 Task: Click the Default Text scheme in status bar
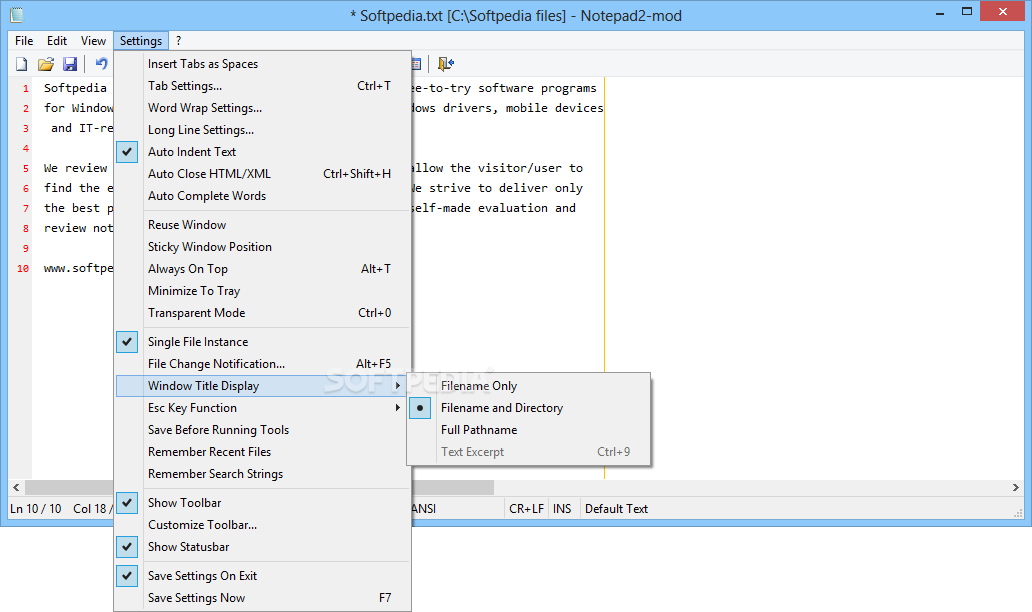pyautogui.click(x=617, y=509)
